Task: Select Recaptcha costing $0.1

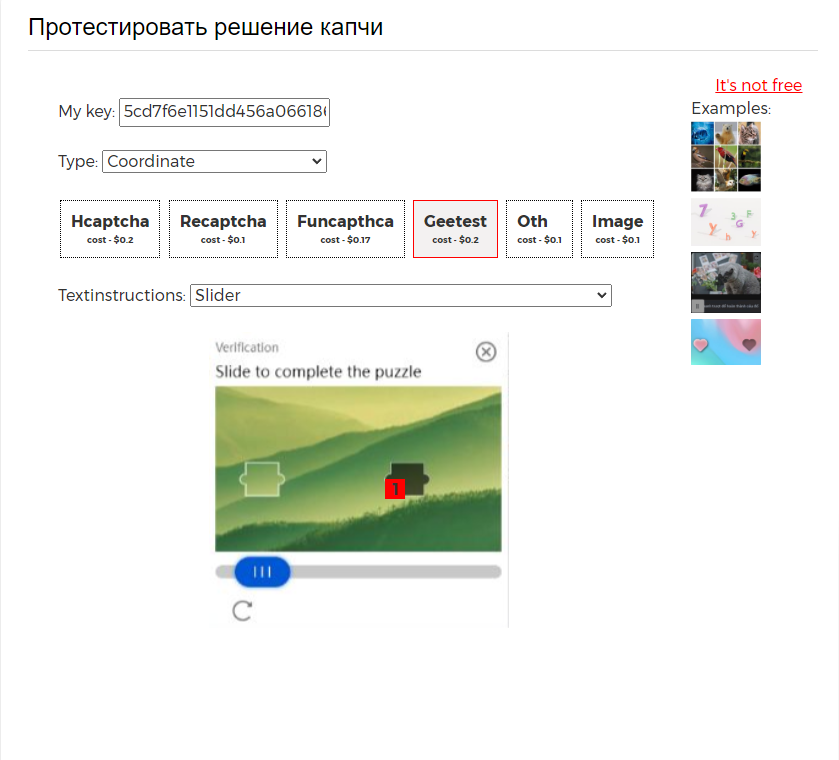Action: (x=223, y=228)
